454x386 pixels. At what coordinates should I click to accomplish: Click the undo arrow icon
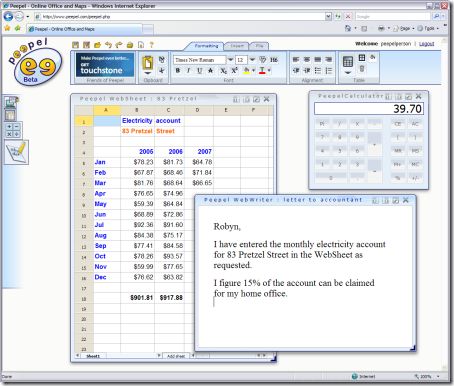click(x=108, y=45)
